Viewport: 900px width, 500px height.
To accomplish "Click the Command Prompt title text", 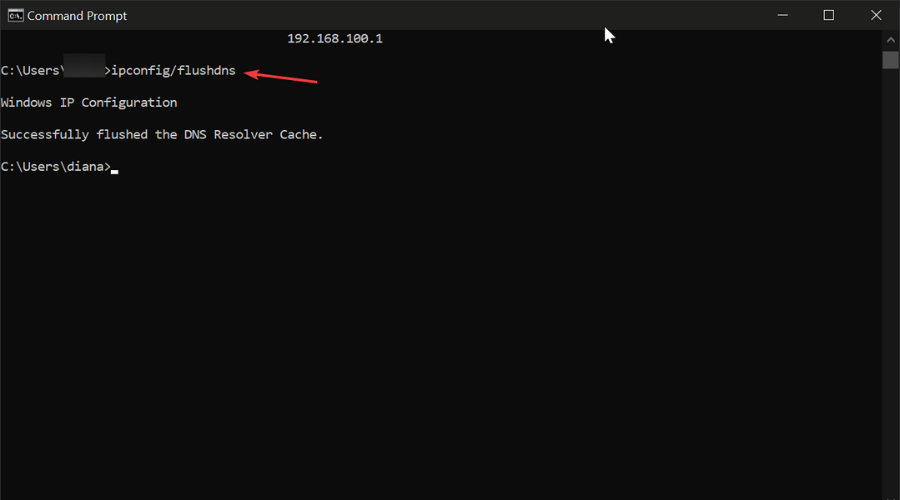I will (x=77, y=16).
